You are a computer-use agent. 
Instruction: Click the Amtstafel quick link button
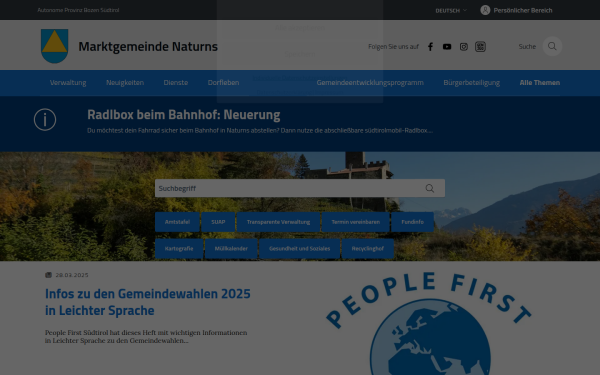coord(177,222)
